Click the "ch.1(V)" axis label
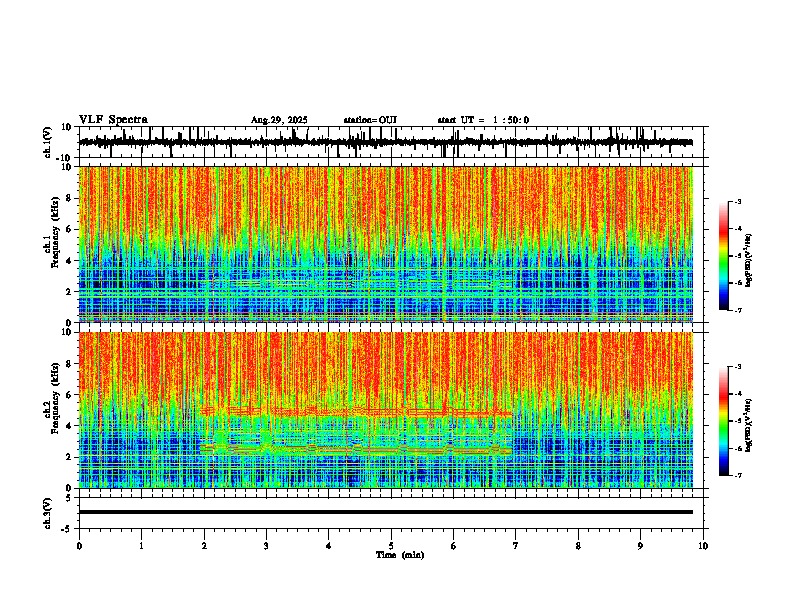The image size is (792, 612). click(48, 142)
